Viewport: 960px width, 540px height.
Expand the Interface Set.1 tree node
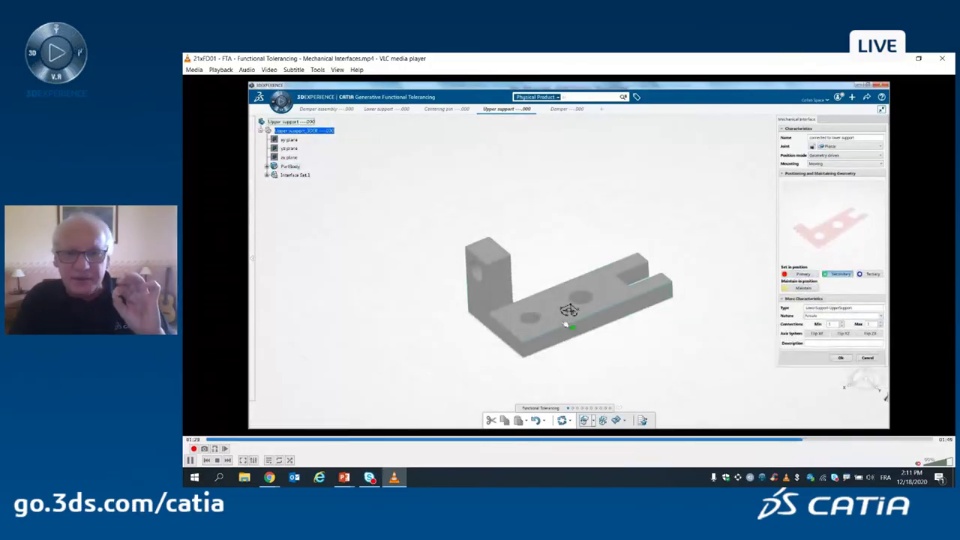(x=267, y=175)
